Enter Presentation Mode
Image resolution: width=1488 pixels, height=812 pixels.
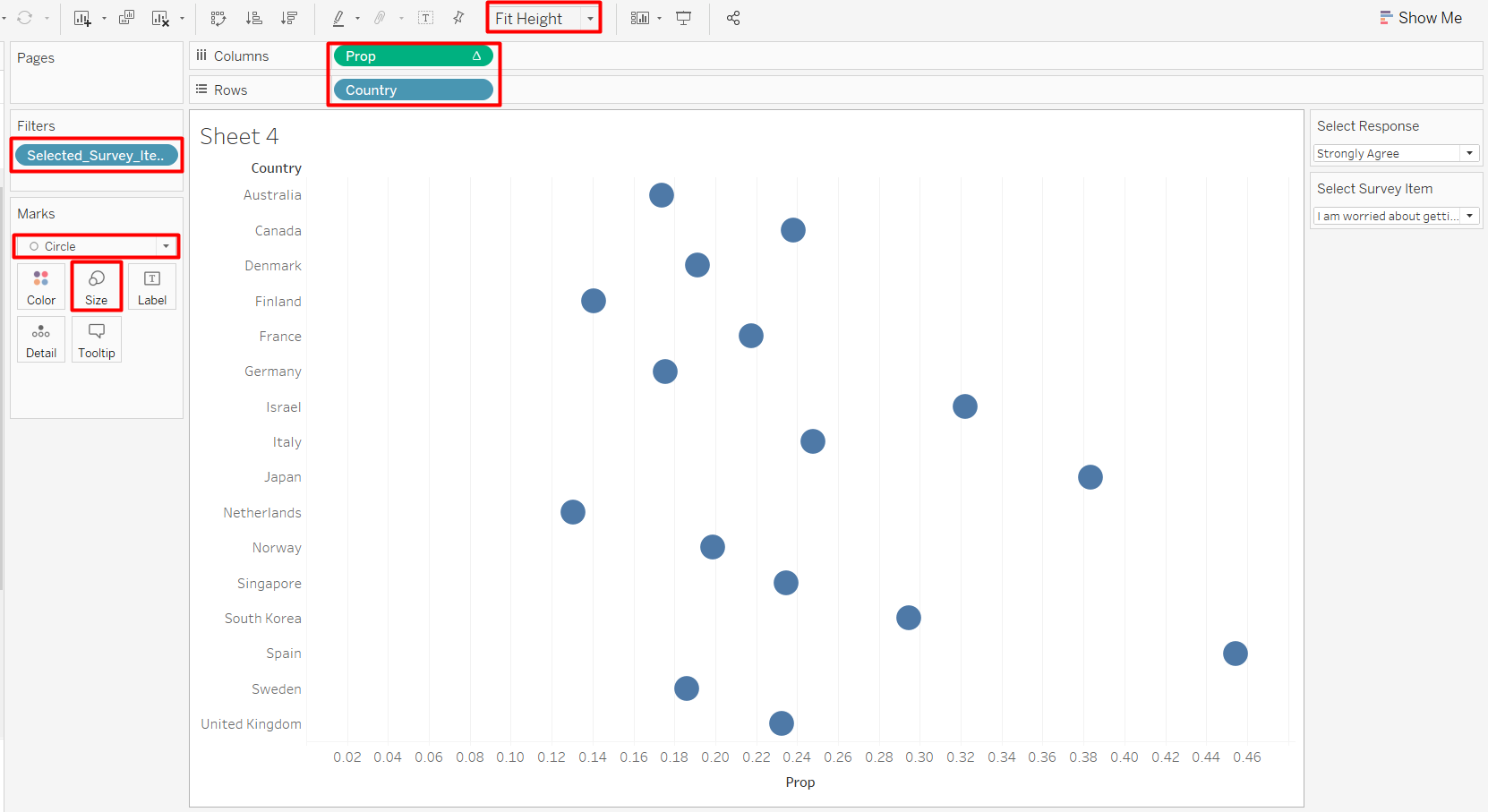tap(683, 18)
